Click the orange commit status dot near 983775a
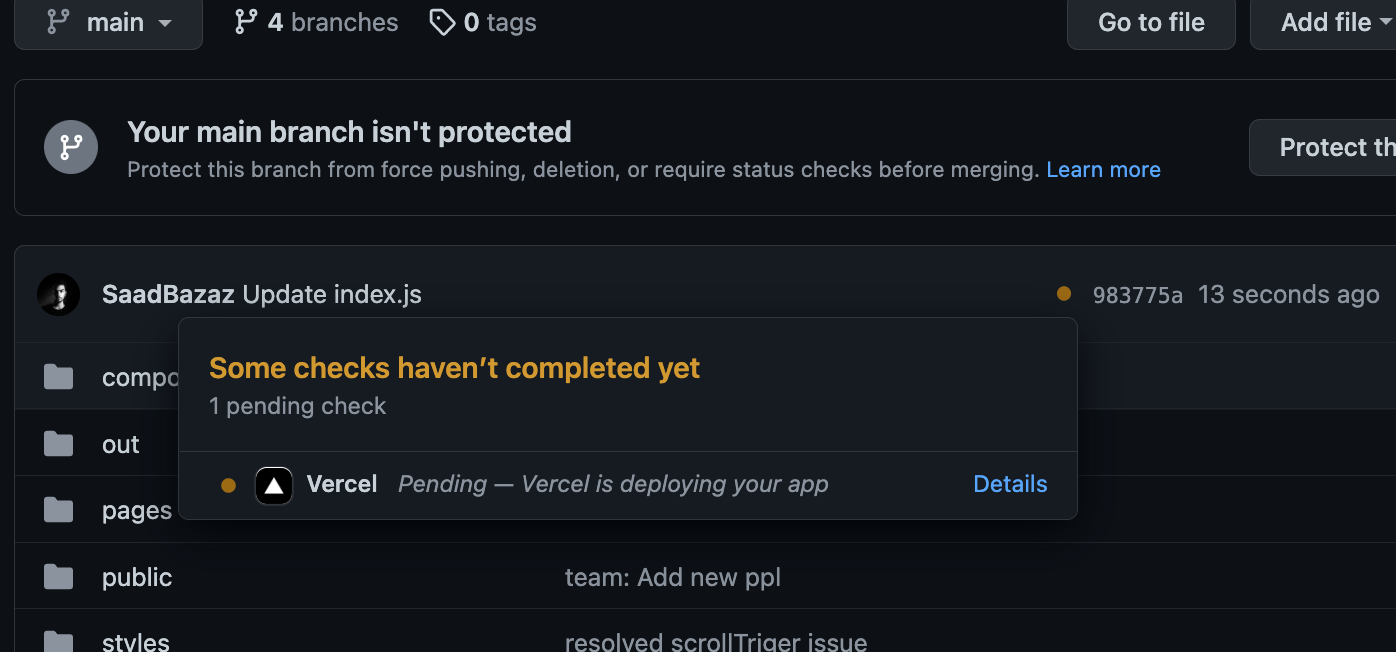Image resolution: width=1396 pixels, height=652 pixels. [1063, 294]
